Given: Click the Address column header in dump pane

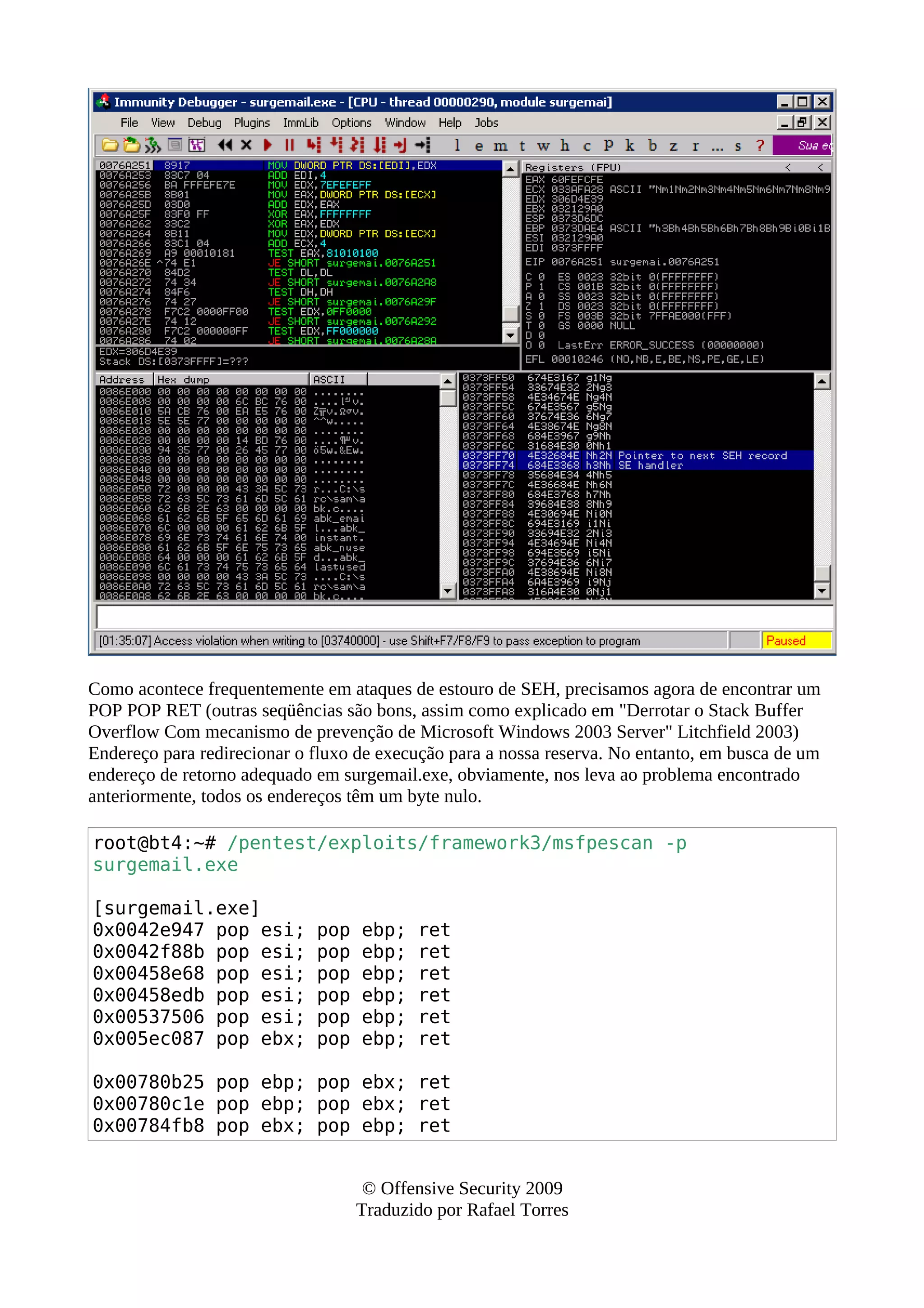Looking at the screenshot, I should click(124, 380).
